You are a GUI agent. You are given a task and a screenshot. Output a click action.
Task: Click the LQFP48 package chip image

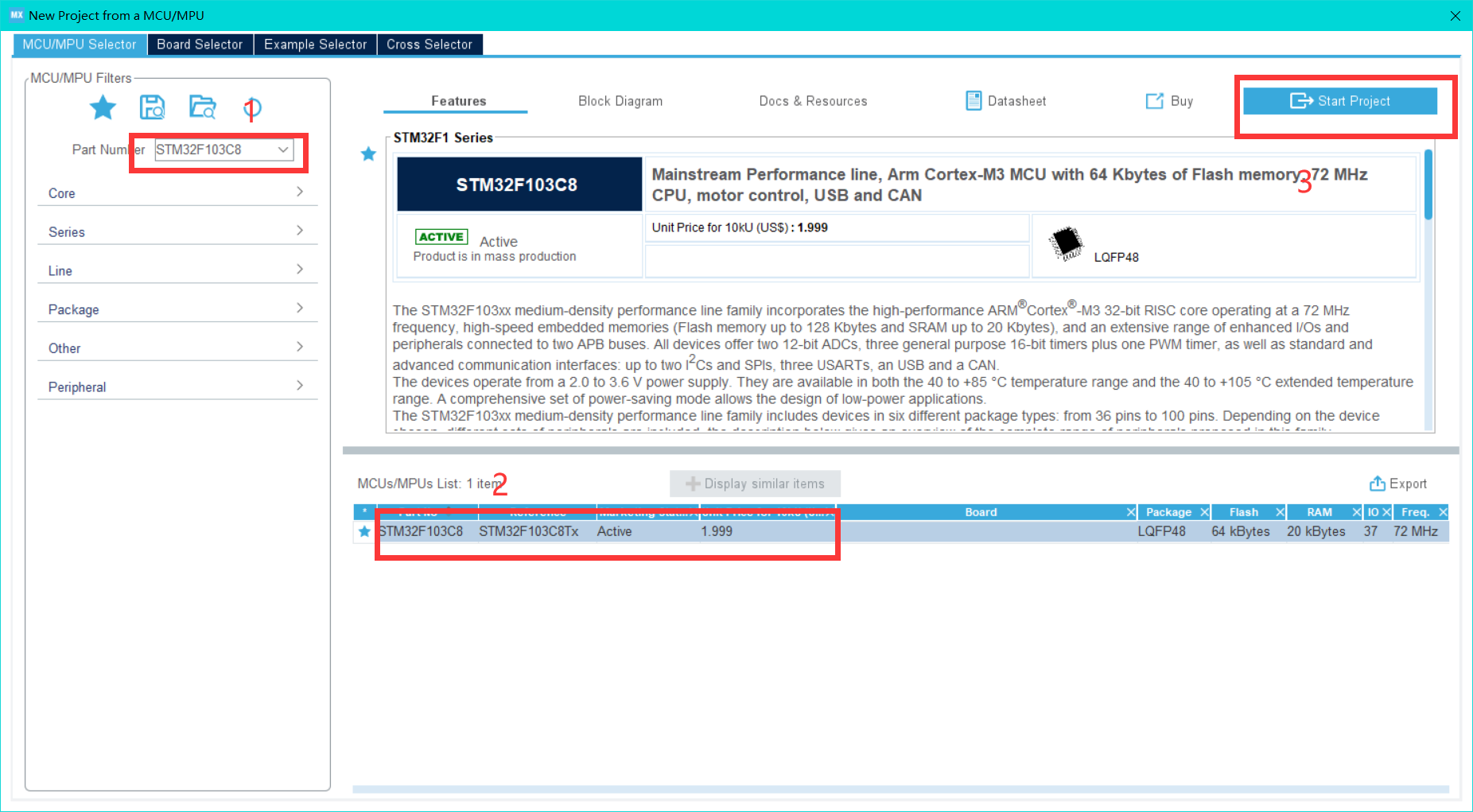coord(1066,243)
